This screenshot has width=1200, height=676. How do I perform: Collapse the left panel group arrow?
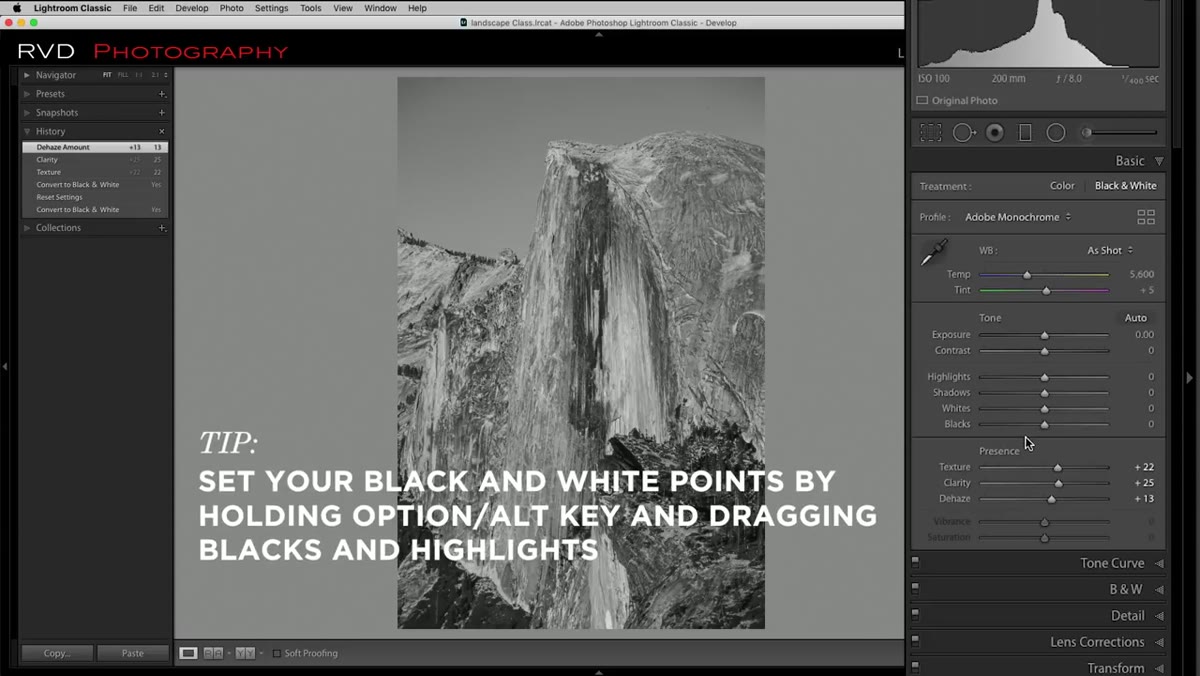point(5,367)
